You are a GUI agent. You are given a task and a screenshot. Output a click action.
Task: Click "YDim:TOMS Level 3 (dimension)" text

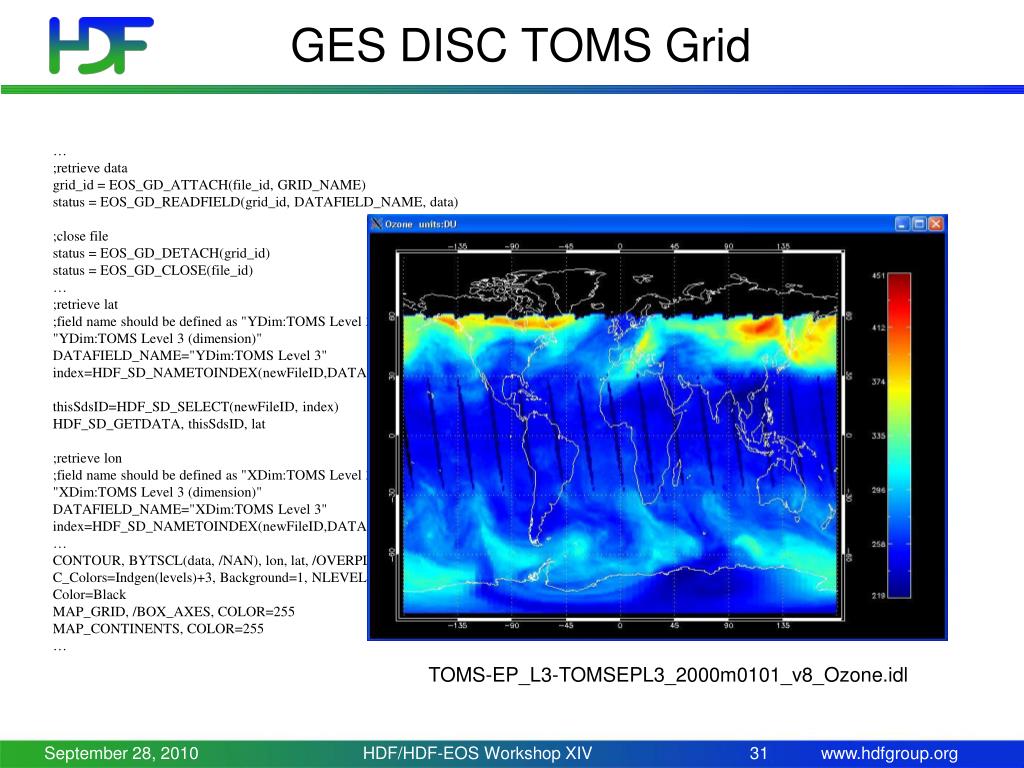point(157,338)
